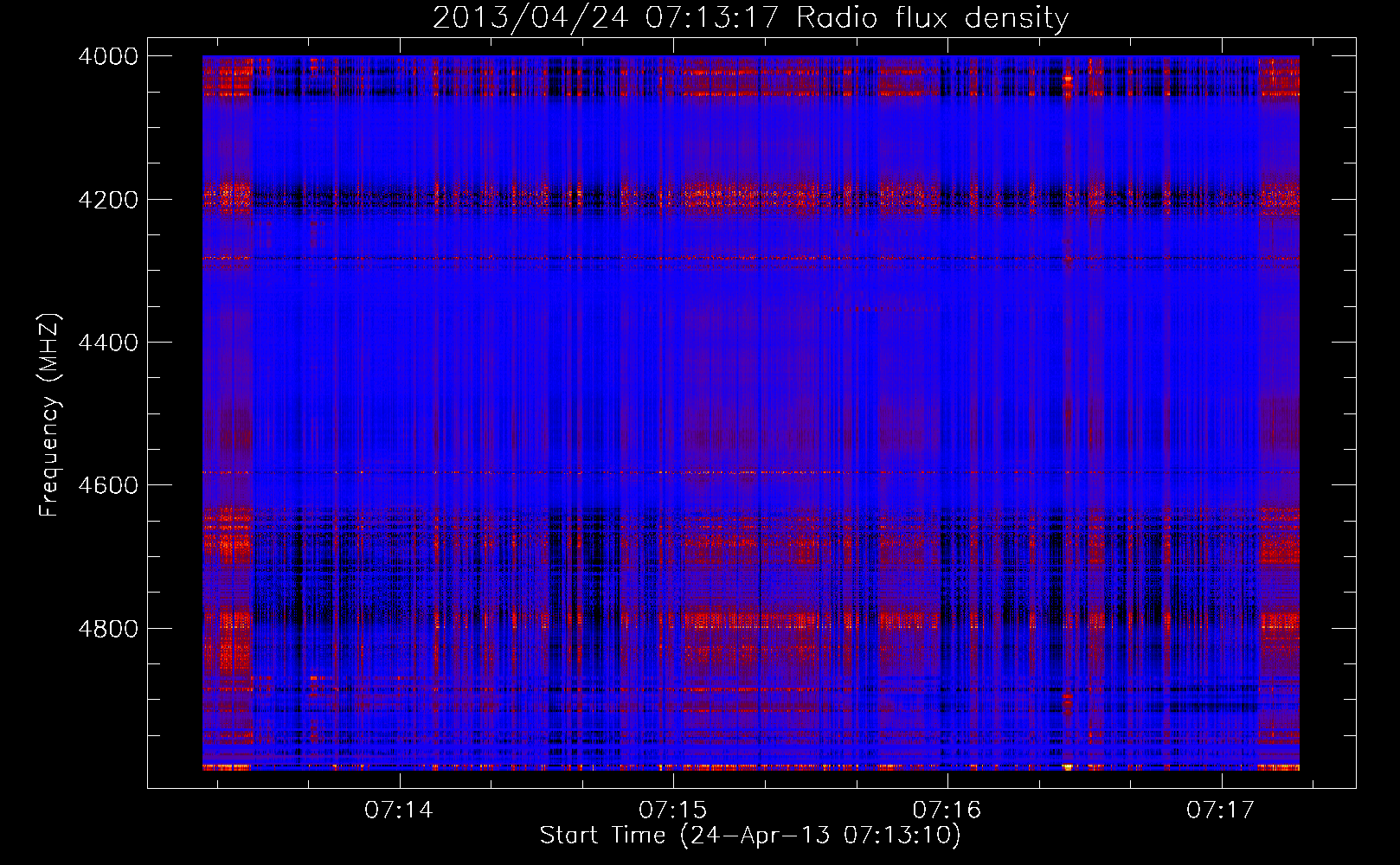Click the plot title '2013/04/24 07:13:17 Radio flux density'
The image size is (1400, 865).
[x=750, y=18]
